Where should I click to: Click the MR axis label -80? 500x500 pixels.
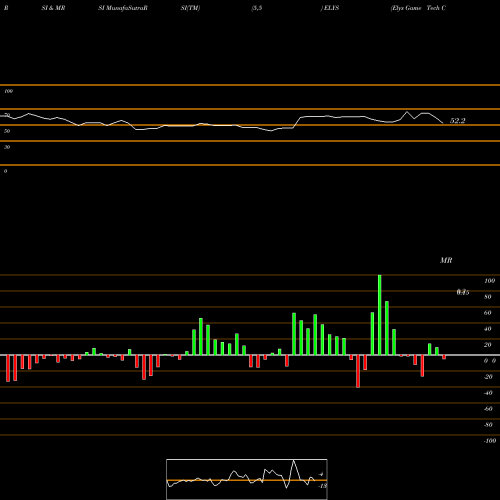[x=488, y=425]
